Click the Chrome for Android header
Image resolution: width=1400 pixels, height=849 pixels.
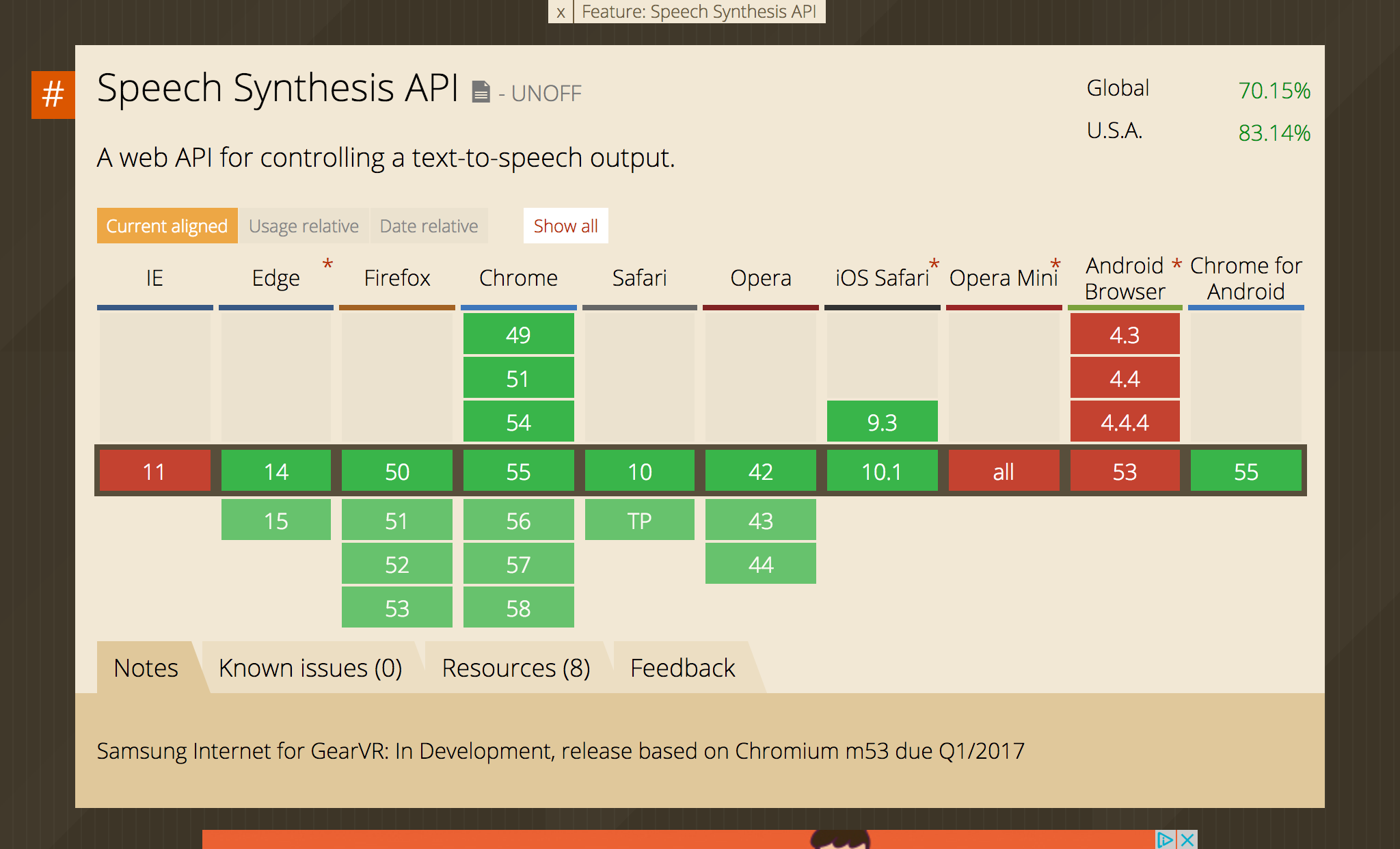point(1246,278)
